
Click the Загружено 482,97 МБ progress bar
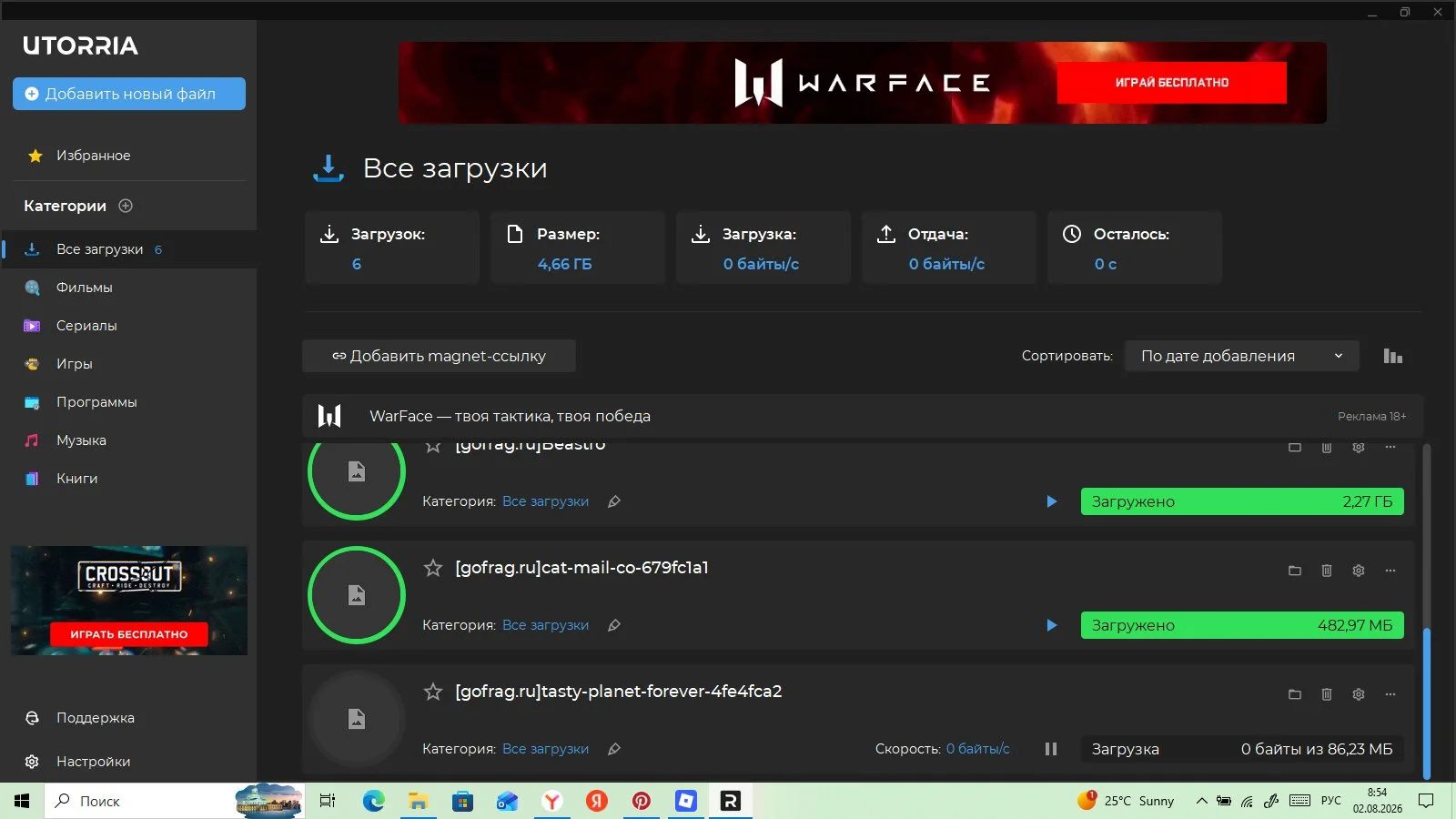click(1242, 625)
